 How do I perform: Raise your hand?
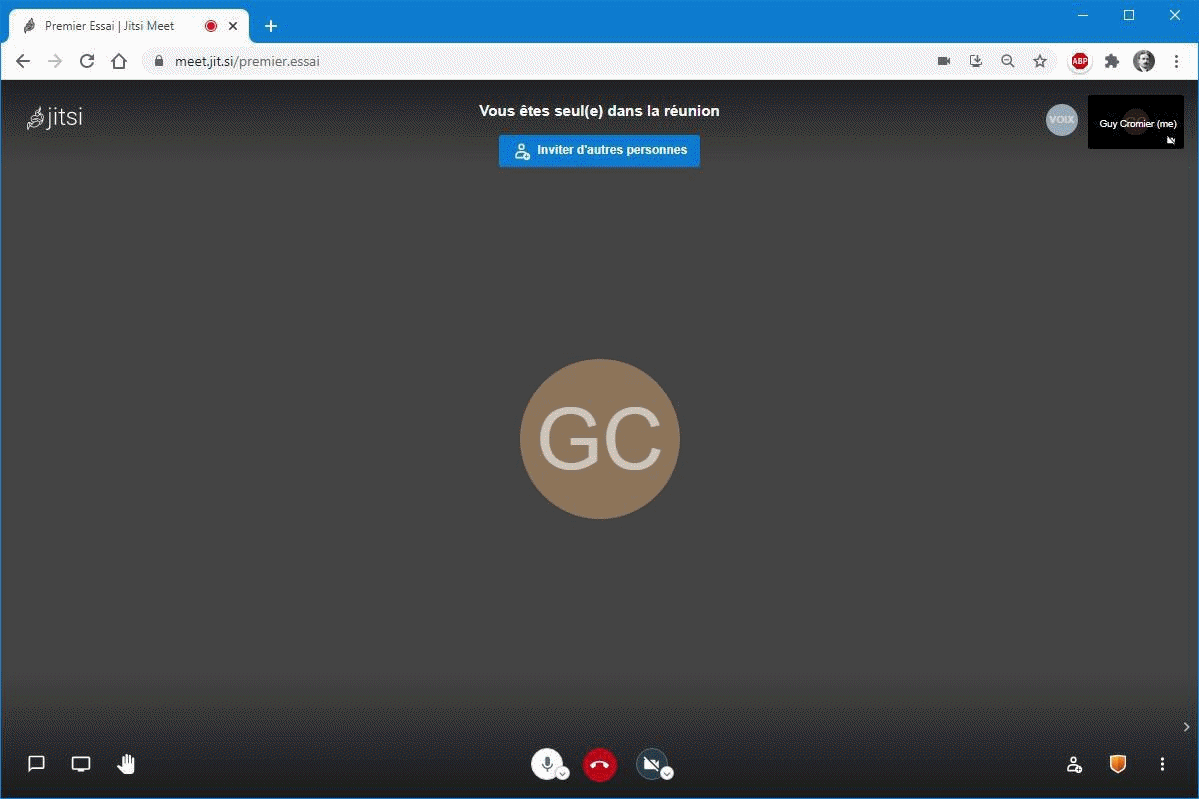point(126,764)
